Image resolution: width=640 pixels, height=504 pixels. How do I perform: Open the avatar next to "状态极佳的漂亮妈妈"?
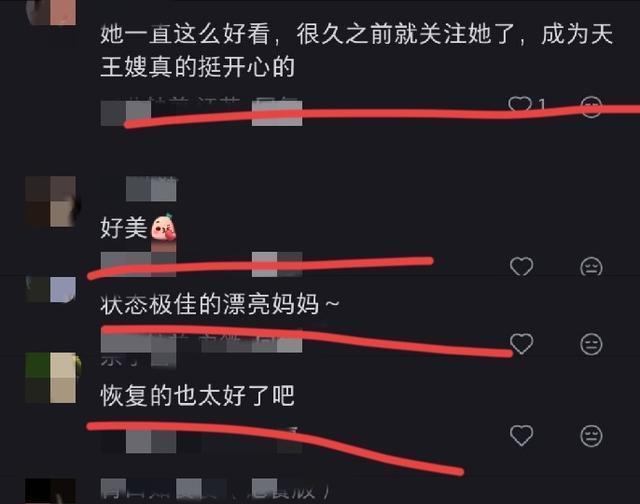[51, 289]
